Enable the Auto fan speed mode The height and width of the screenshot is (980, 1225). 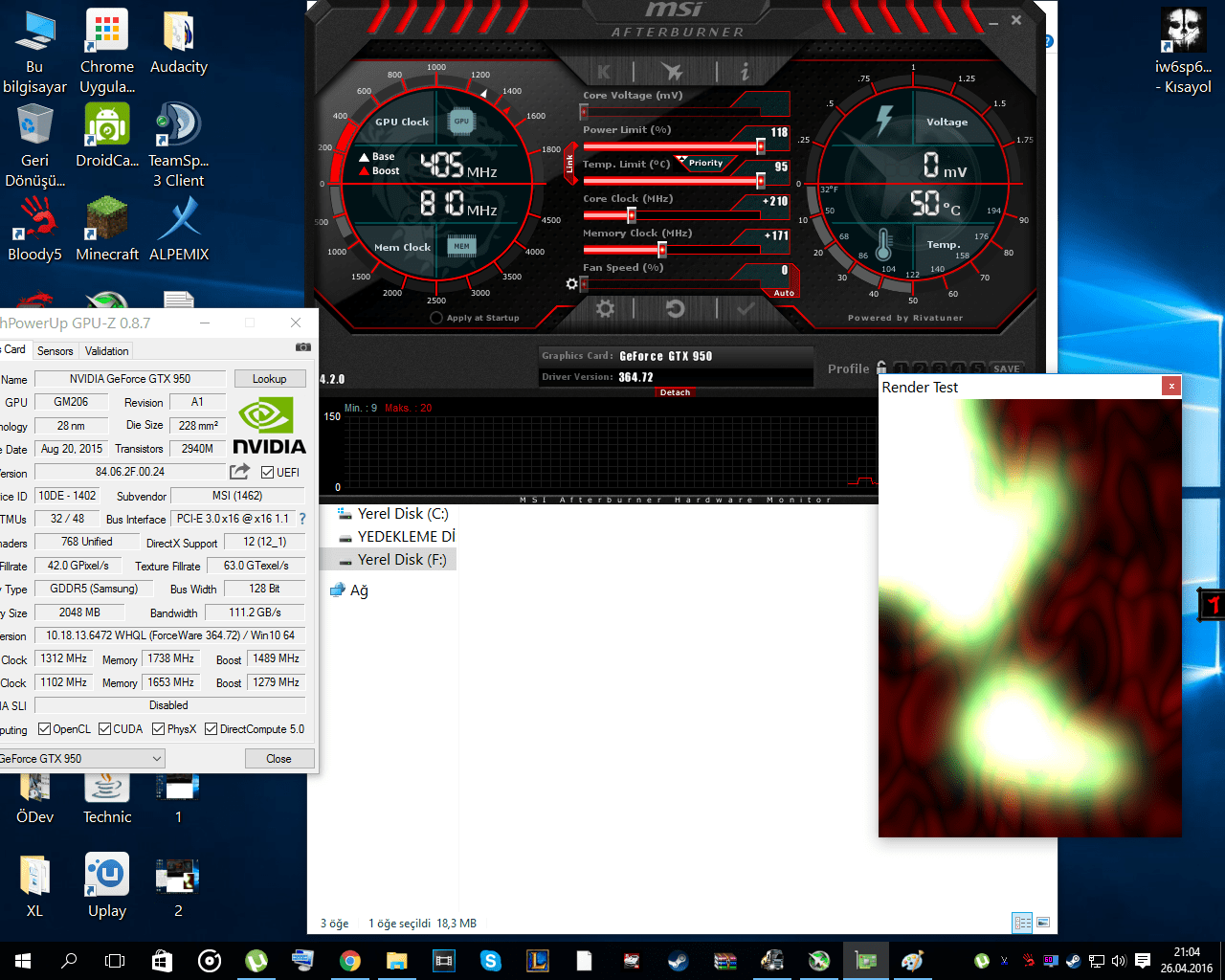[x=784, y=293]
